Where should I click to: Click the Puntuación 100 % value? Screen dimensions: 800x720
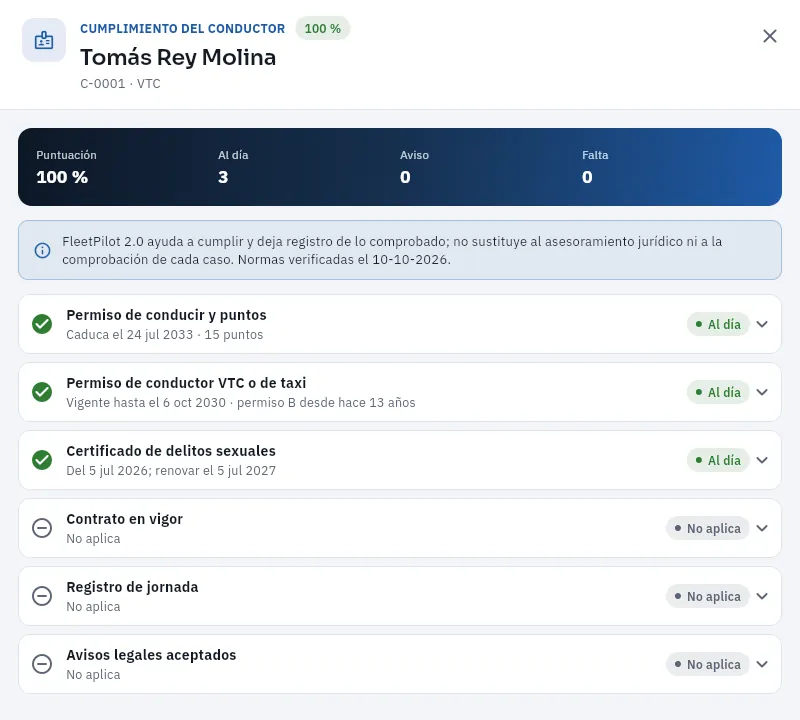pos(62,177)
